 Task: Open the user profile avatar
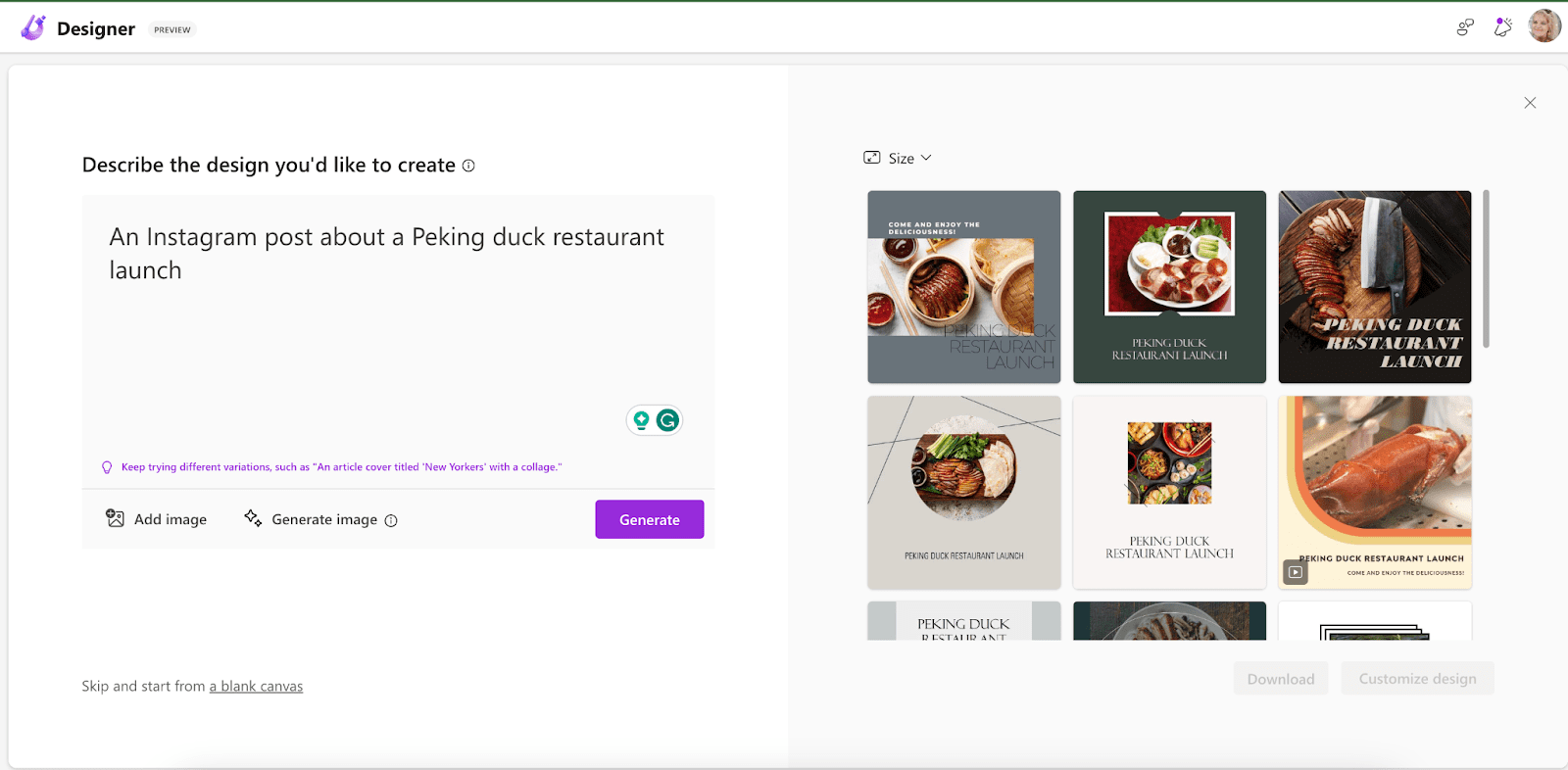(1544, 26)
